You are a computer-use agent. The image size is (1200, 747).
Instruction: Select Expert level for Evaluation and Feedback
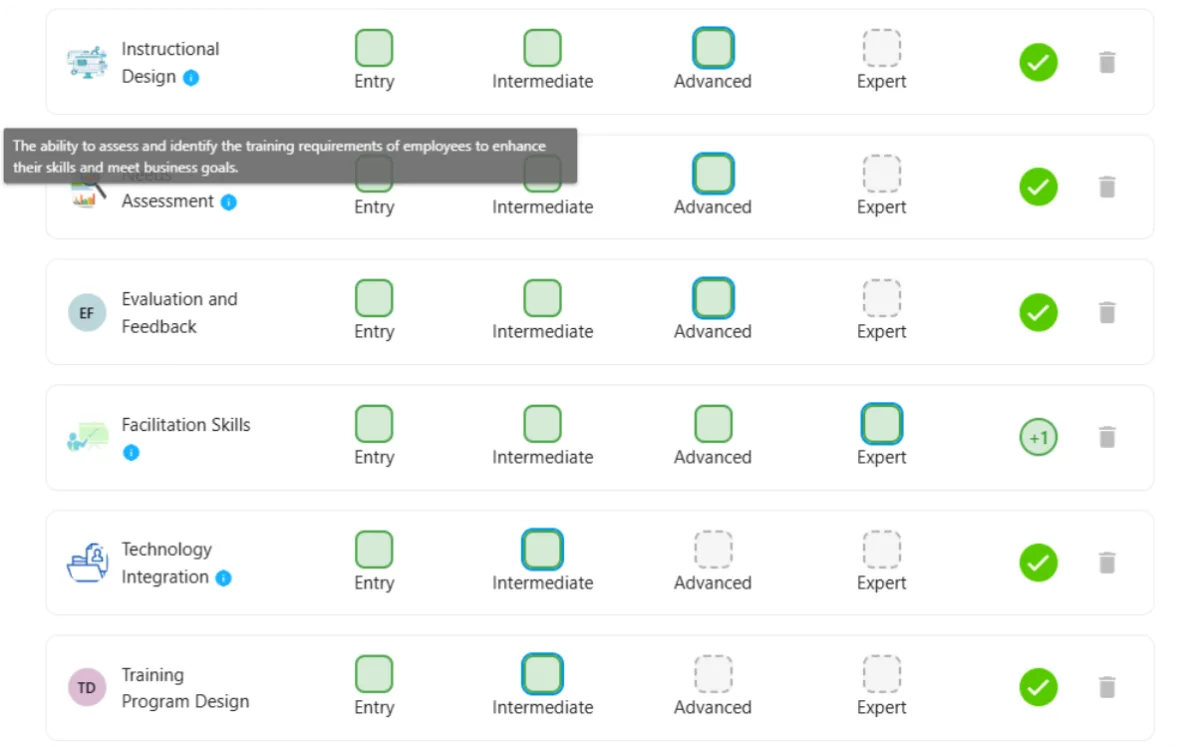point(882,298)
